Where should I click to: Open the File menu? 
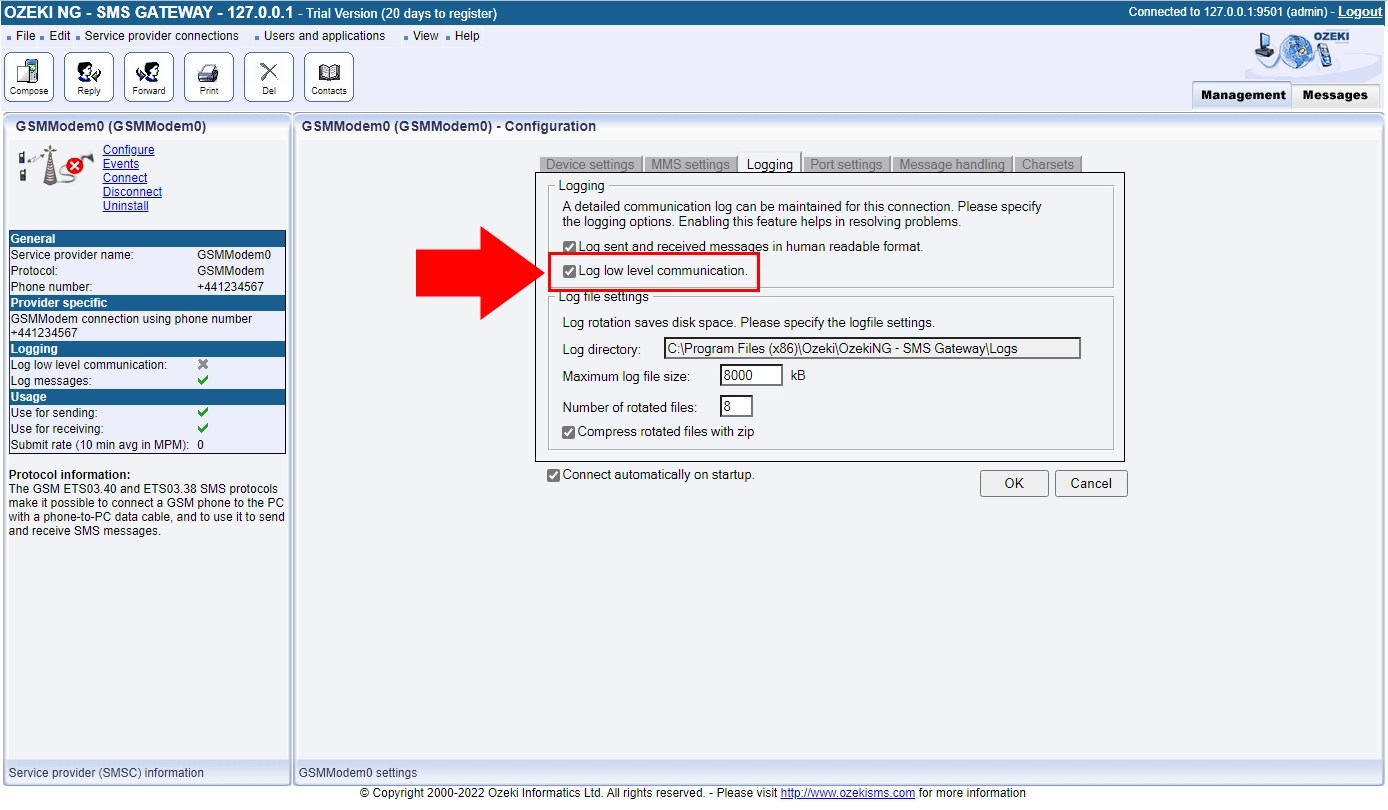[25, 36]
